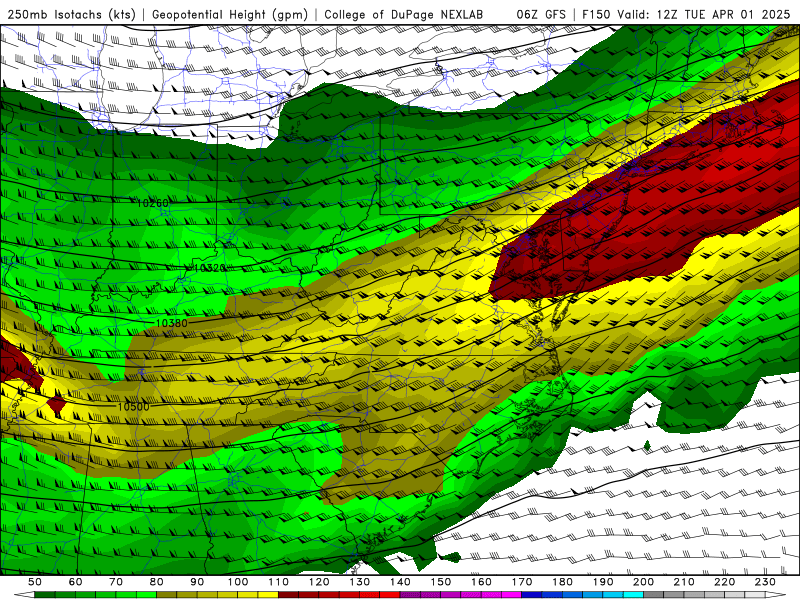
Task: Click the color bar value label 50
Action: [35, 582]
